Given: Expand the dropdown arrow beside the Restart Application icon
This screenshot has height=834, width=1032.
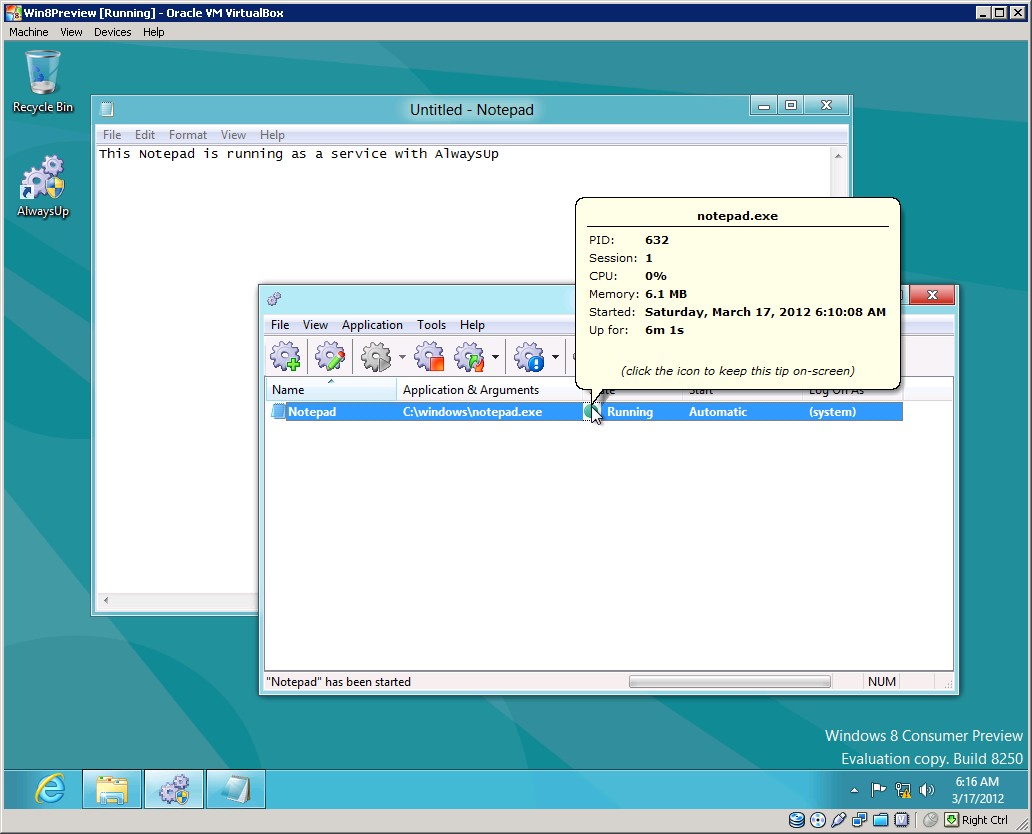Looking at the screenshot, I should point(495,357).
